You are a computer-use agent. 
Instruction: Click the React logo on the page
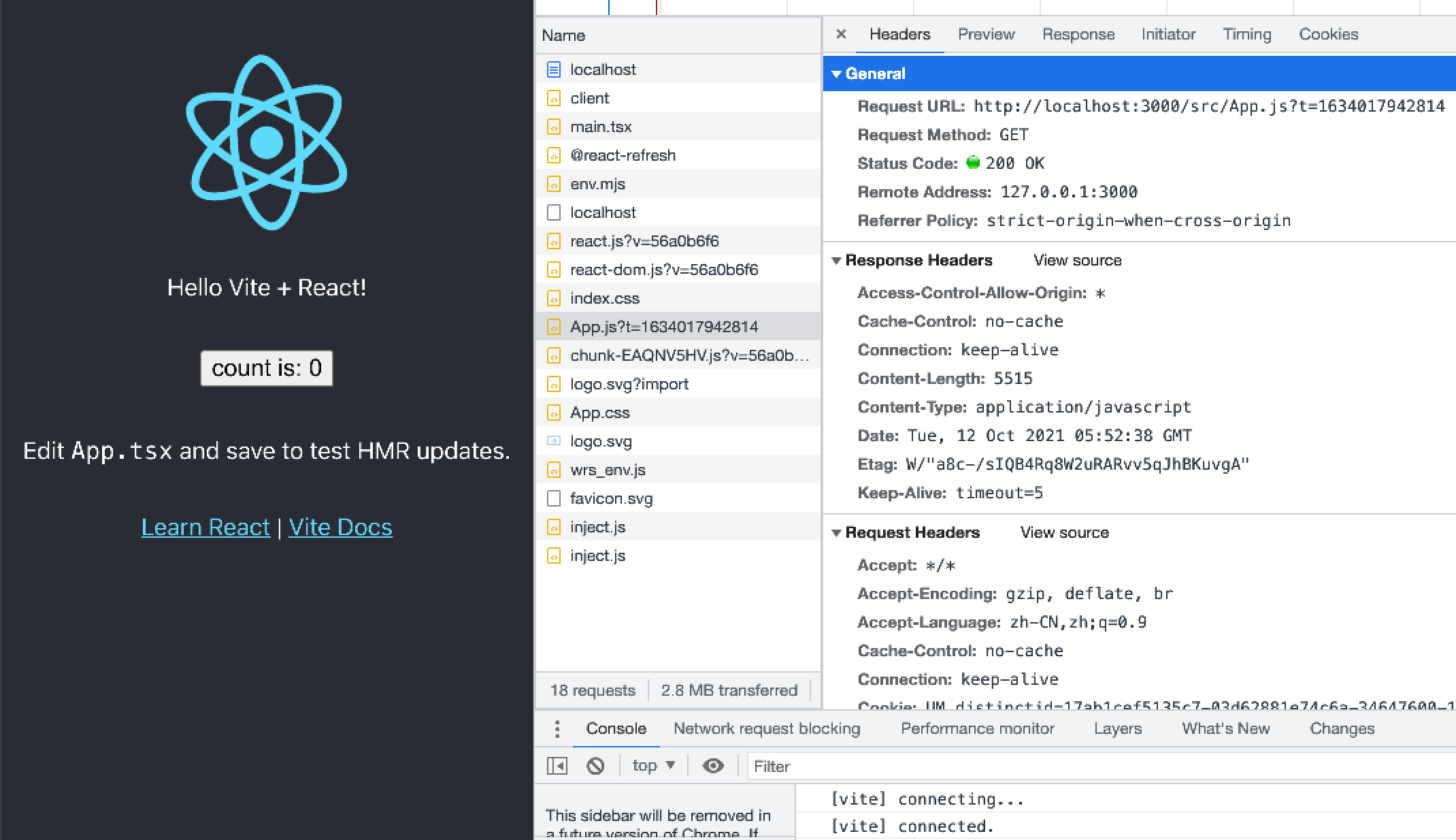tap(266, 142)
